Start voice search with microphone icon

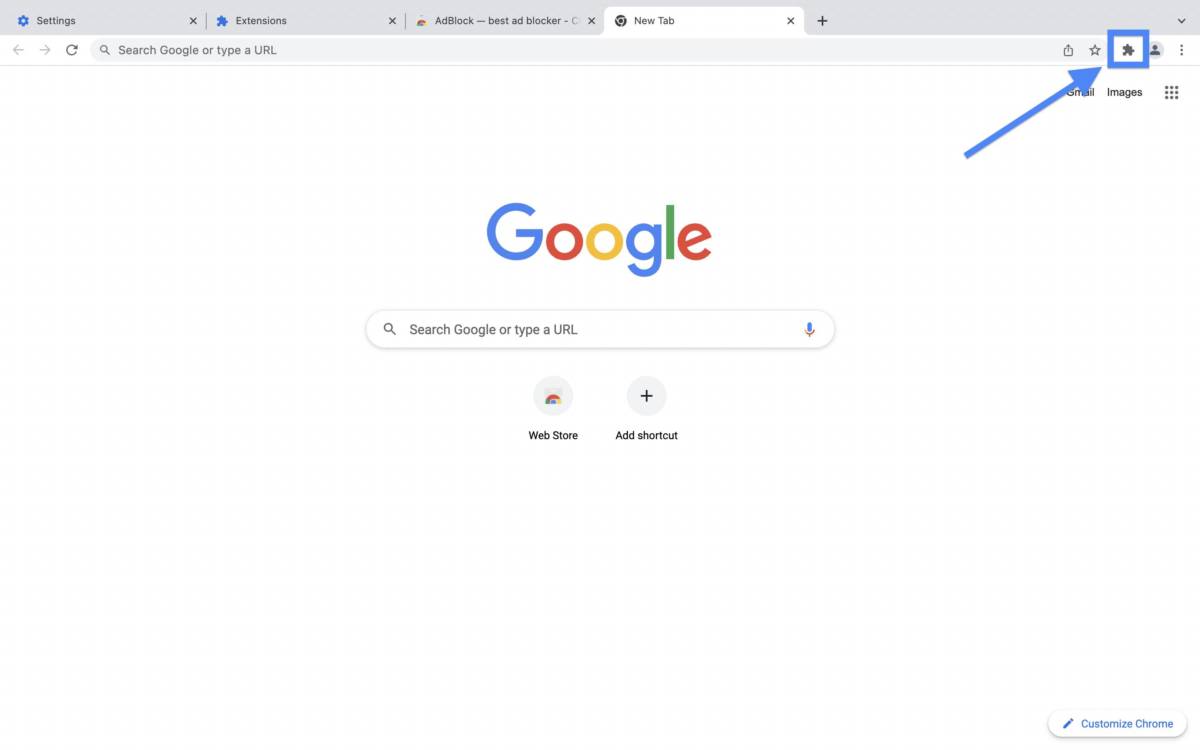point(809,329)
